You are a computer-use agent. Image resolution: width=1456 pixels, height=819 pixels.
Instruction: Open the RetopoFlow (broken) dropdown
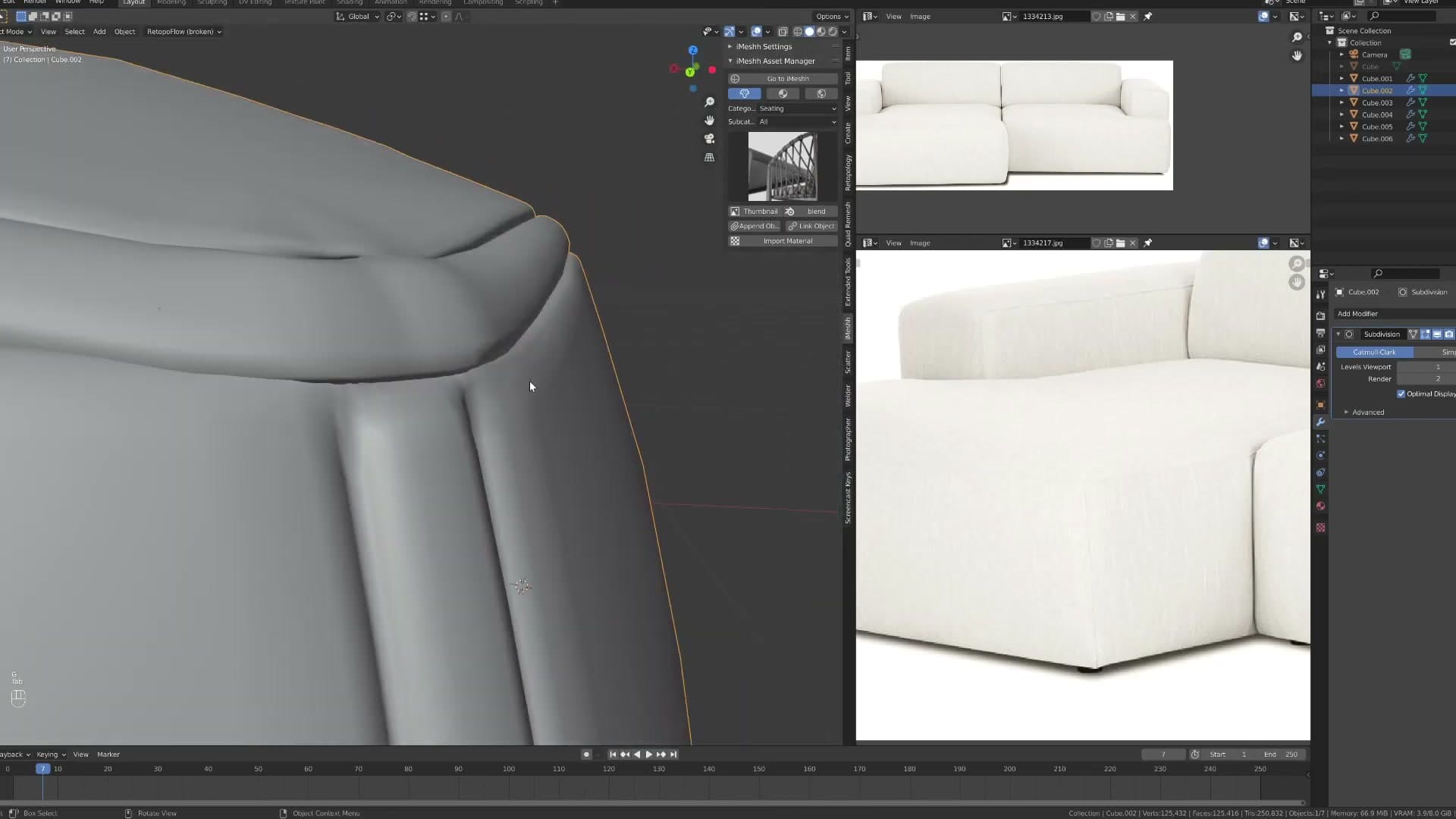click(184, 32)
